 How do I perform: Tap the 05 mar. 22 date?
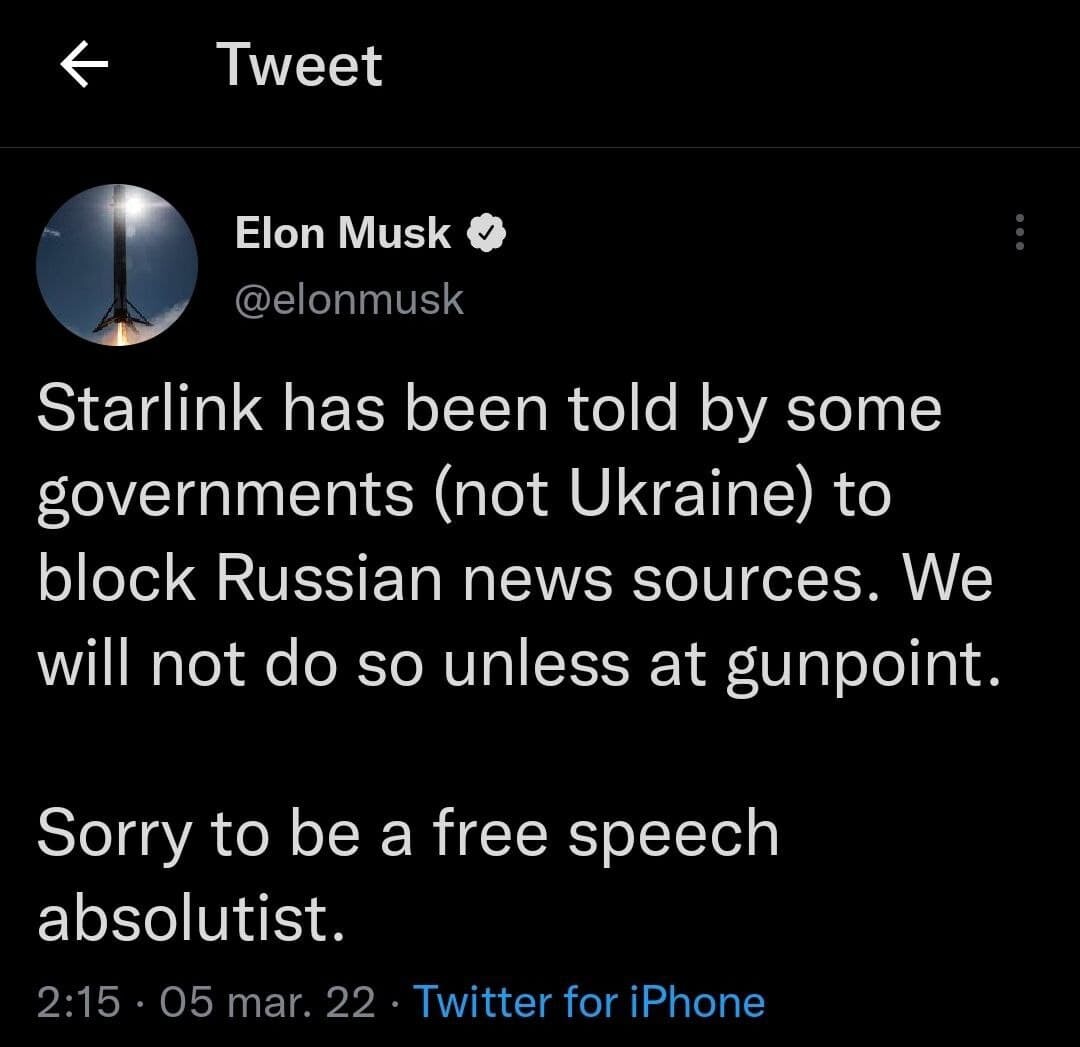point(267,1002)
